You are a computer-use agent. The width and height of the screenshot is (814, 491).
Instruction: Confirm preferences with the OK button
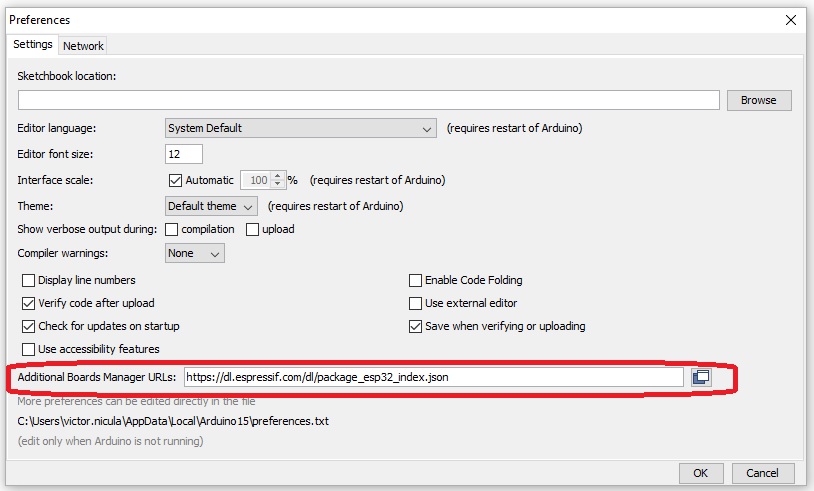[x=700, y=473]
